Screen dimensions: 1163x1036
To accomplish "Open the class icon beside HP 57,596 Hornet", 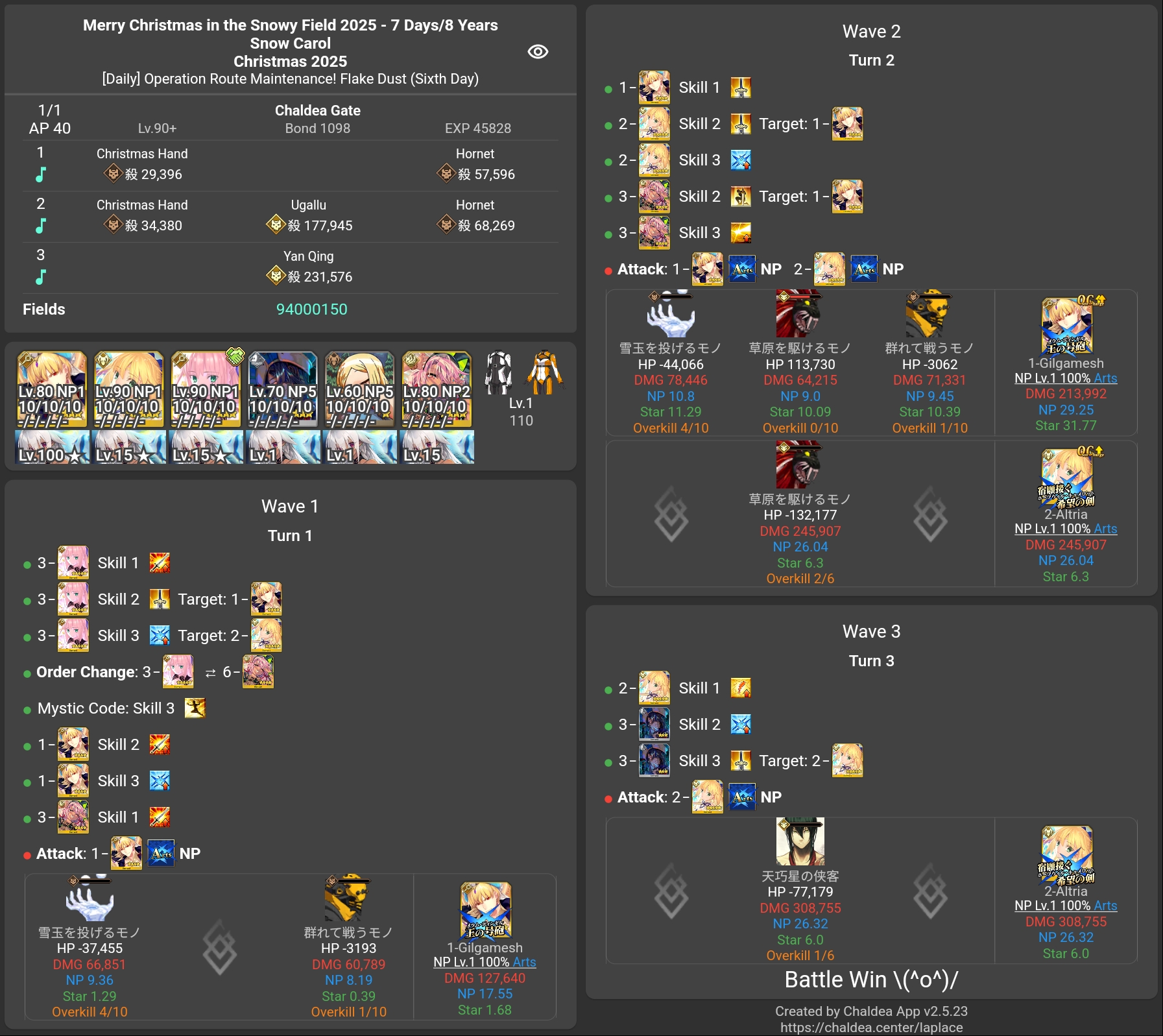I will (x=446, y=173).
